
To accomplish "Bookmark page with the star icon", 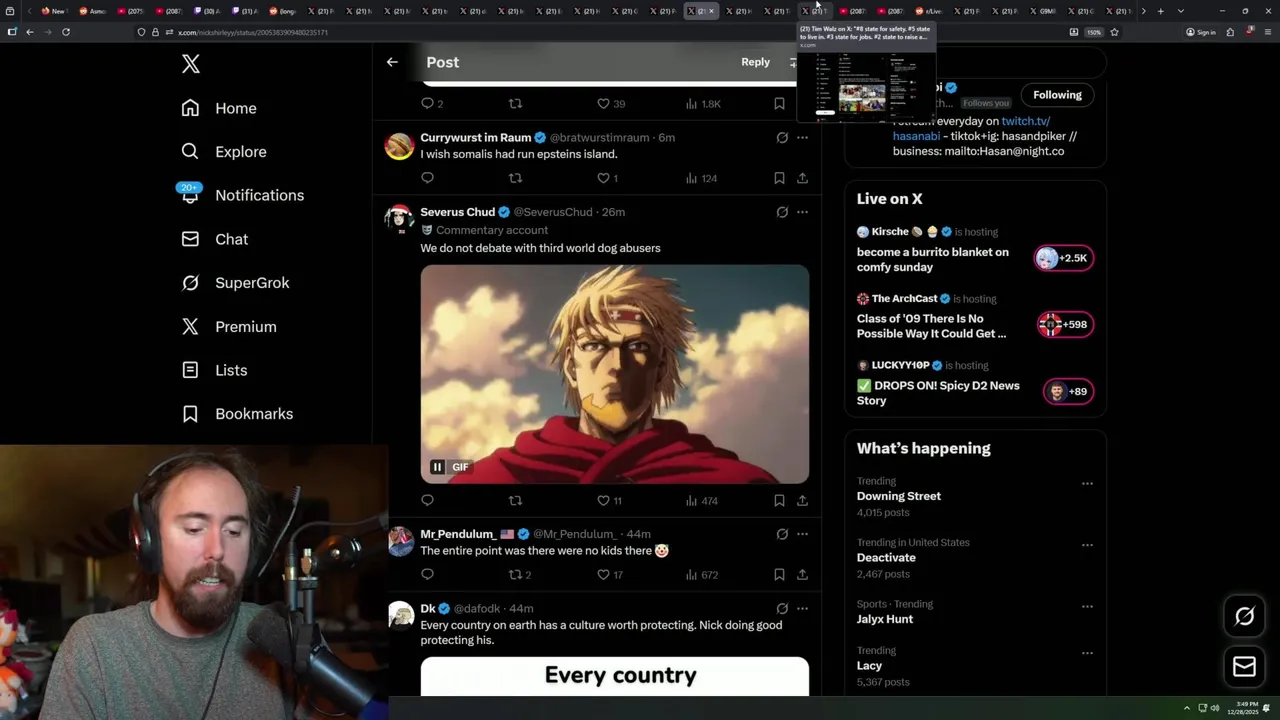I will pos(1114,32).
